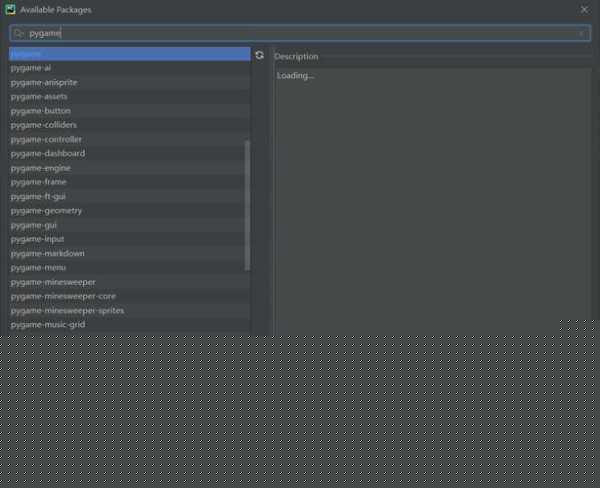
Task: Select the pygame-assets package
Action: coord(129,96)
